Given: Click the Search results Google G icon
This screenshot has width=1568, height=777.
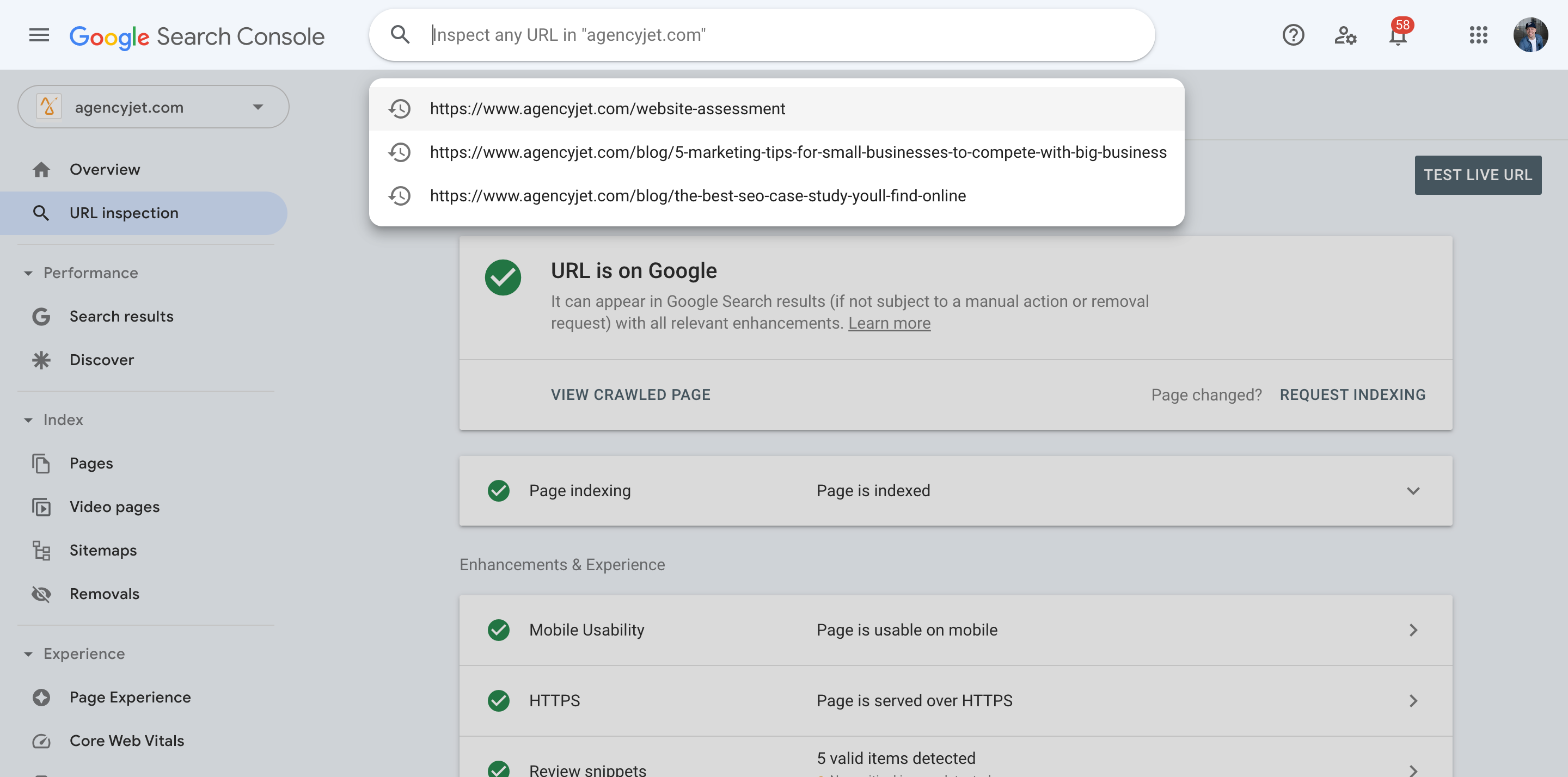Looking at the screenshot, I should (x=41, y=316).
